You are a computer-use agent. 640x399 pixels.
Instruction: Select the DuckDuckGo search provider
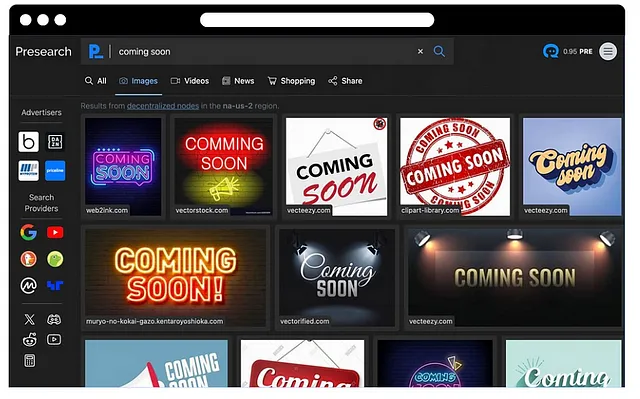[28, 259]
